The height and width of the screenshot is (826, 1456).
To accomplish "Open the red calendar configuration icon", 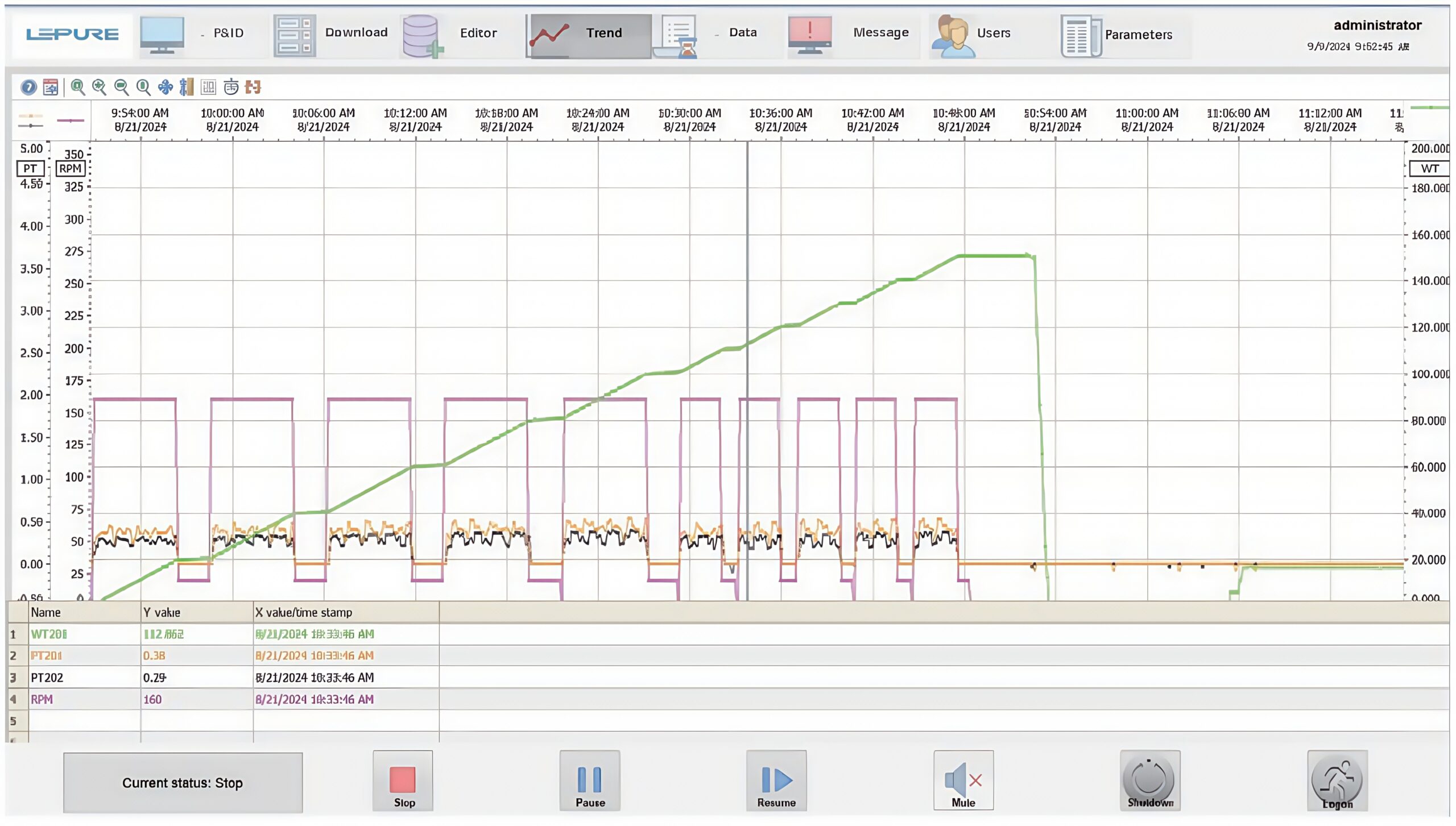I will [x=51, y=87].
